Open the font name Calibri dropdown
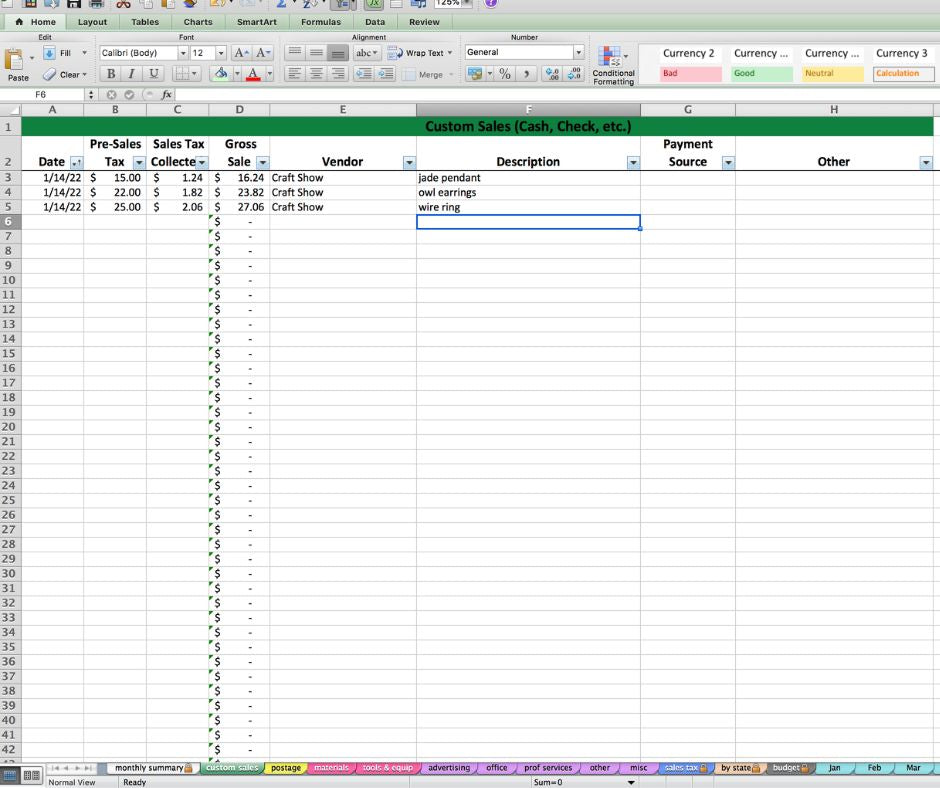 (182, 53)
